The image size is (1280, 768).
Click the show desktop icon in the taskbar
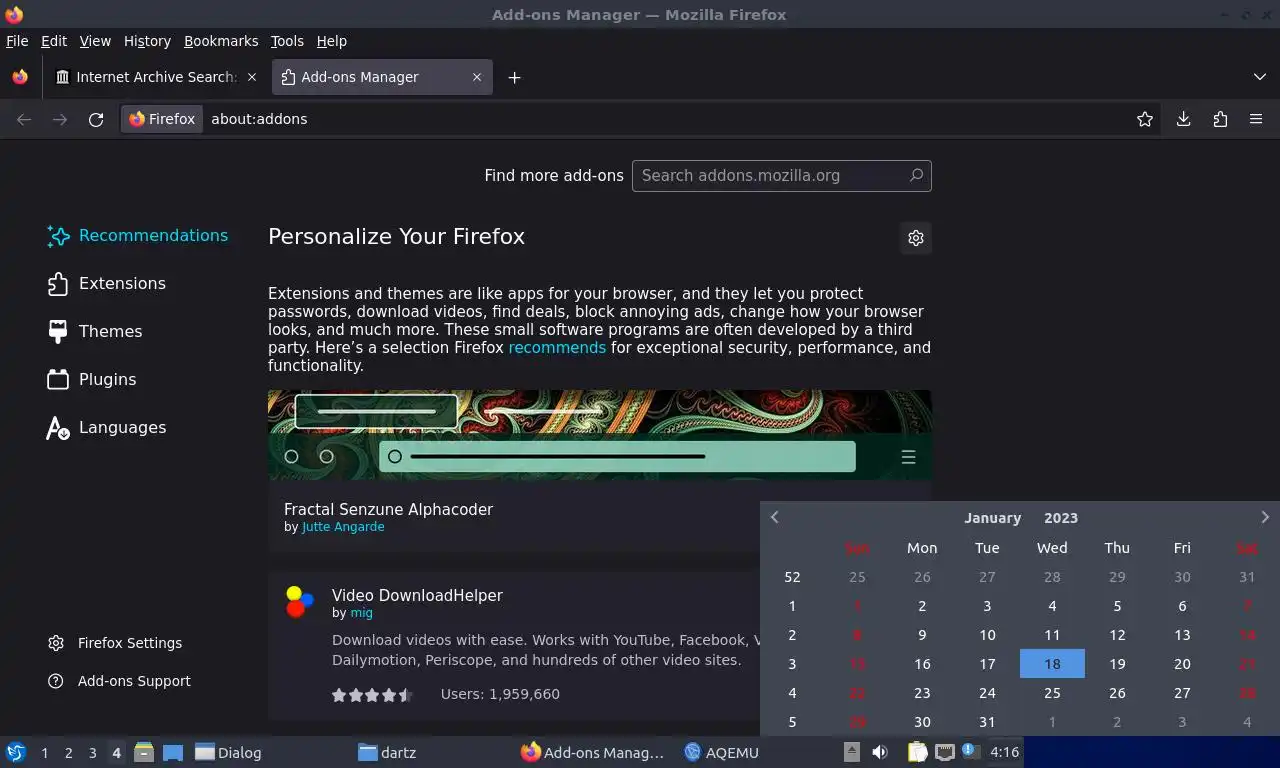pos(172,752)
